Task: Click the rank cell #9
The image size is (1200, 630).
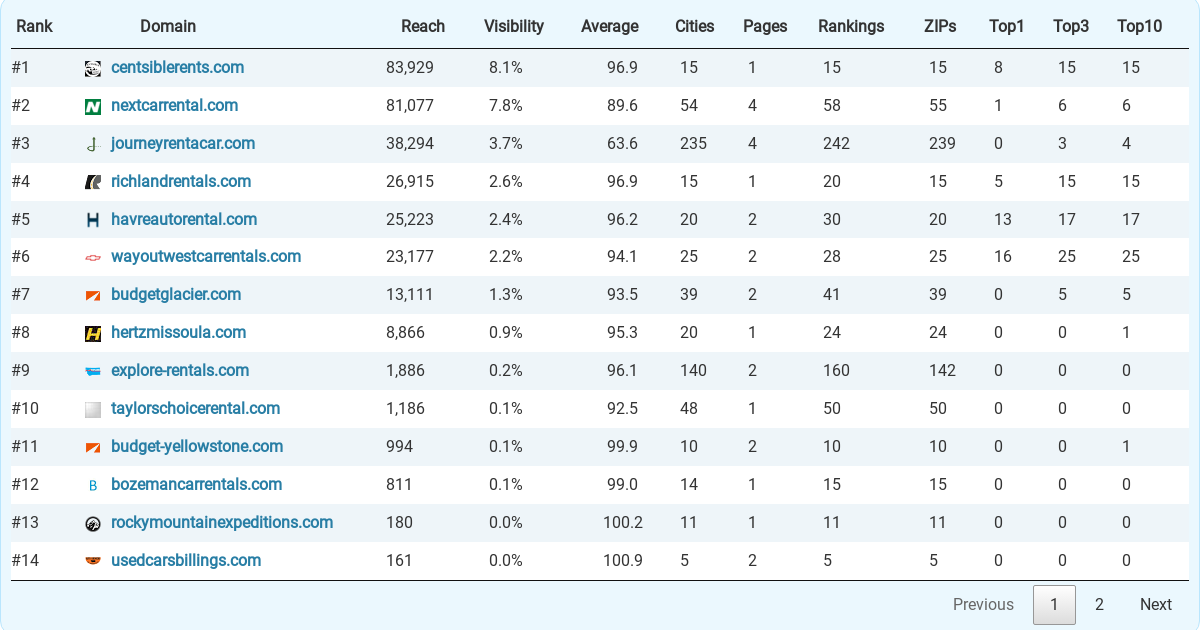Action: click(21, 370)
